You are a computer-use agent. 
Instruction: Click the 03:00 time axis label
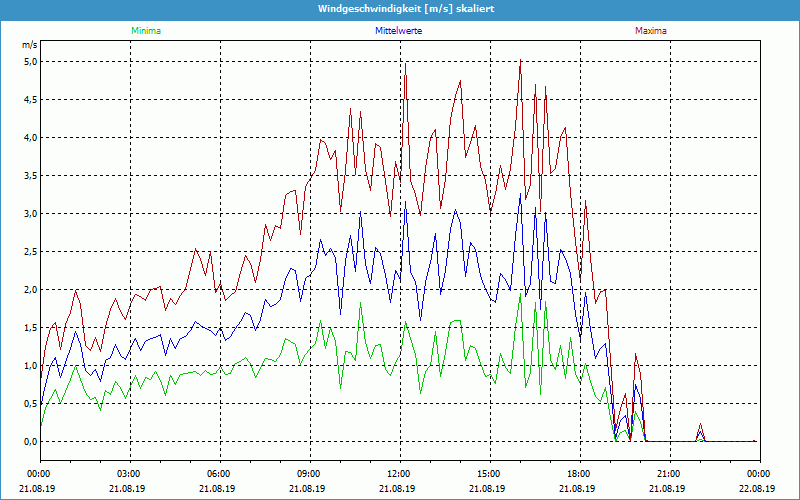tap(130, 474)
